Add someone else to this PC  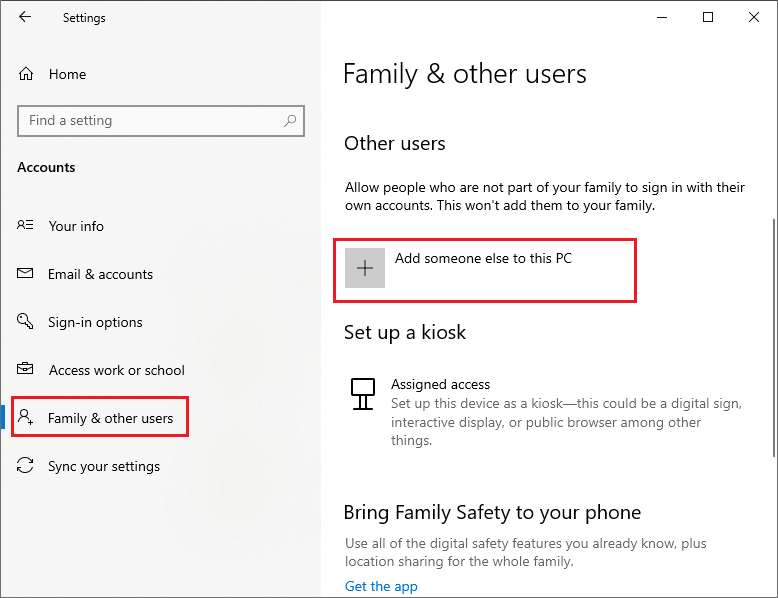coord(485,270)
